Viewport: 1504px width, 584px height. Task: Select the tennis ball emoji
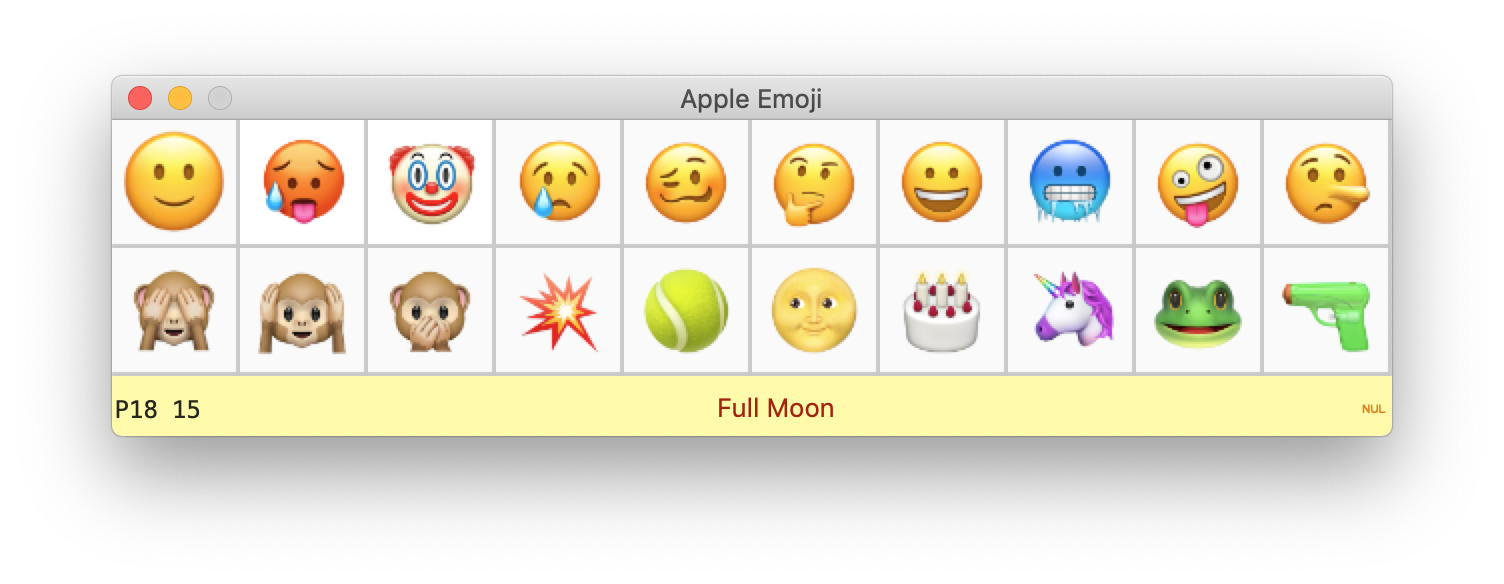[x=686, y=310]
